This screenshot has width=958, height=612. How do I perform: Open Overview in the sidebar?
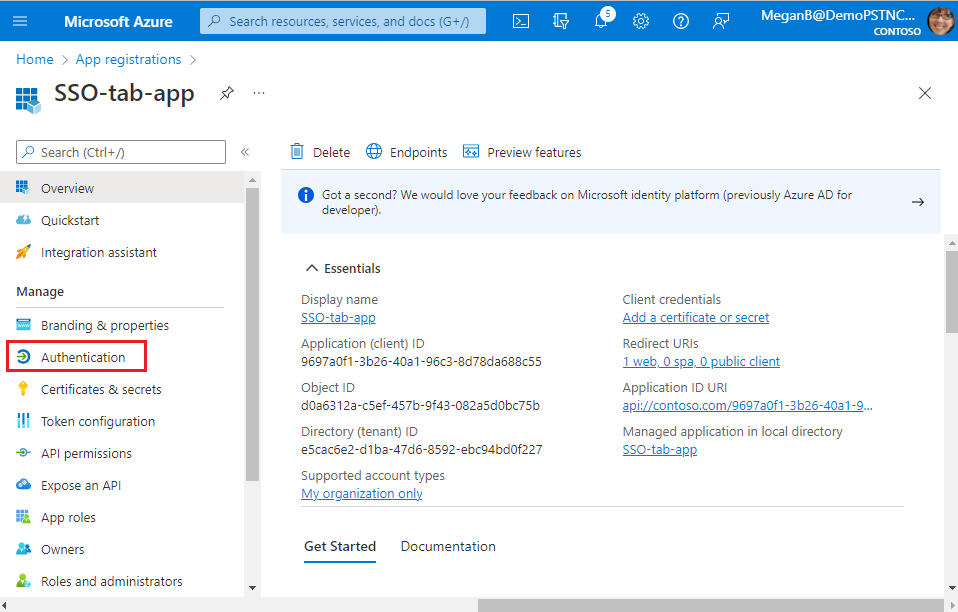(122, 188)
